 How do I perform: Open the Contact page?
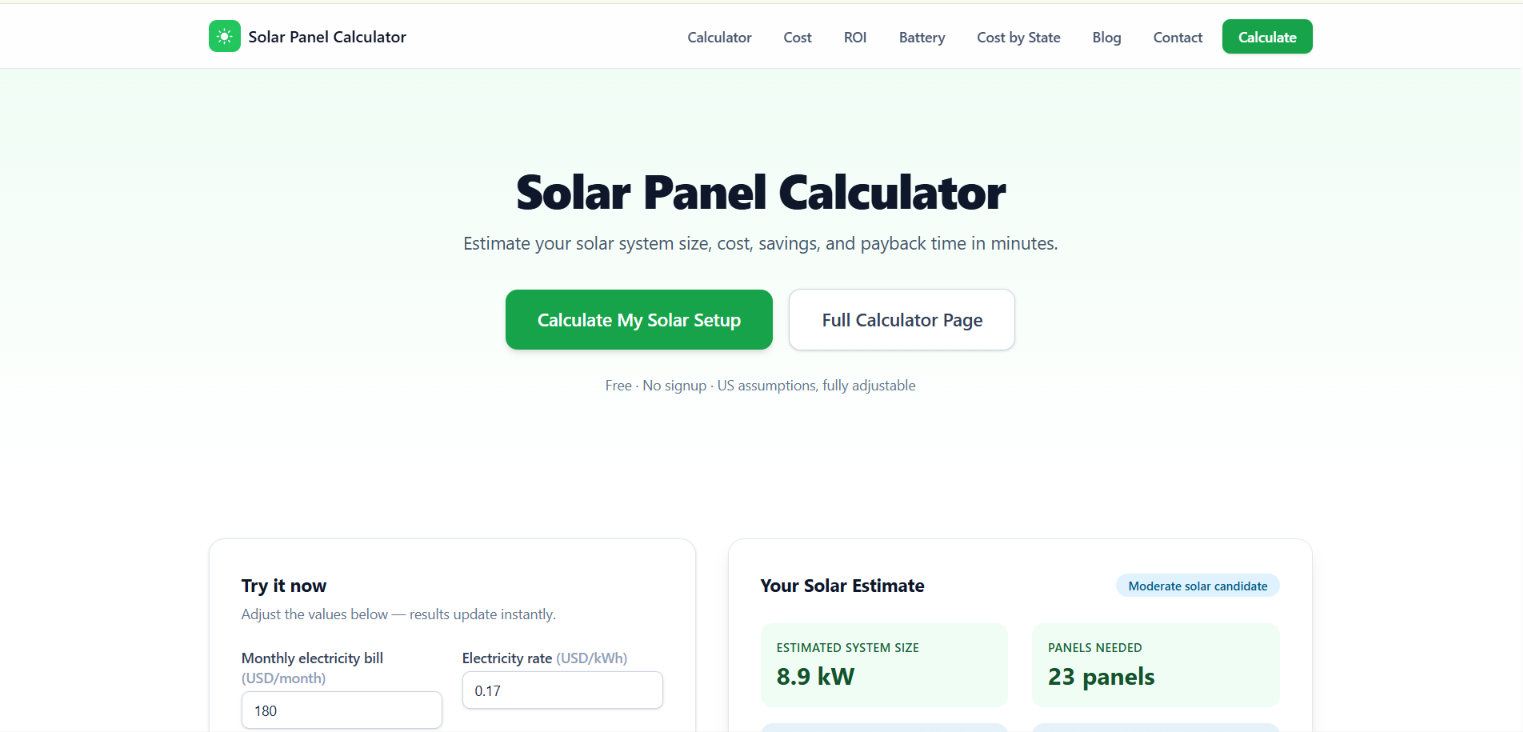coord(1177,37)
